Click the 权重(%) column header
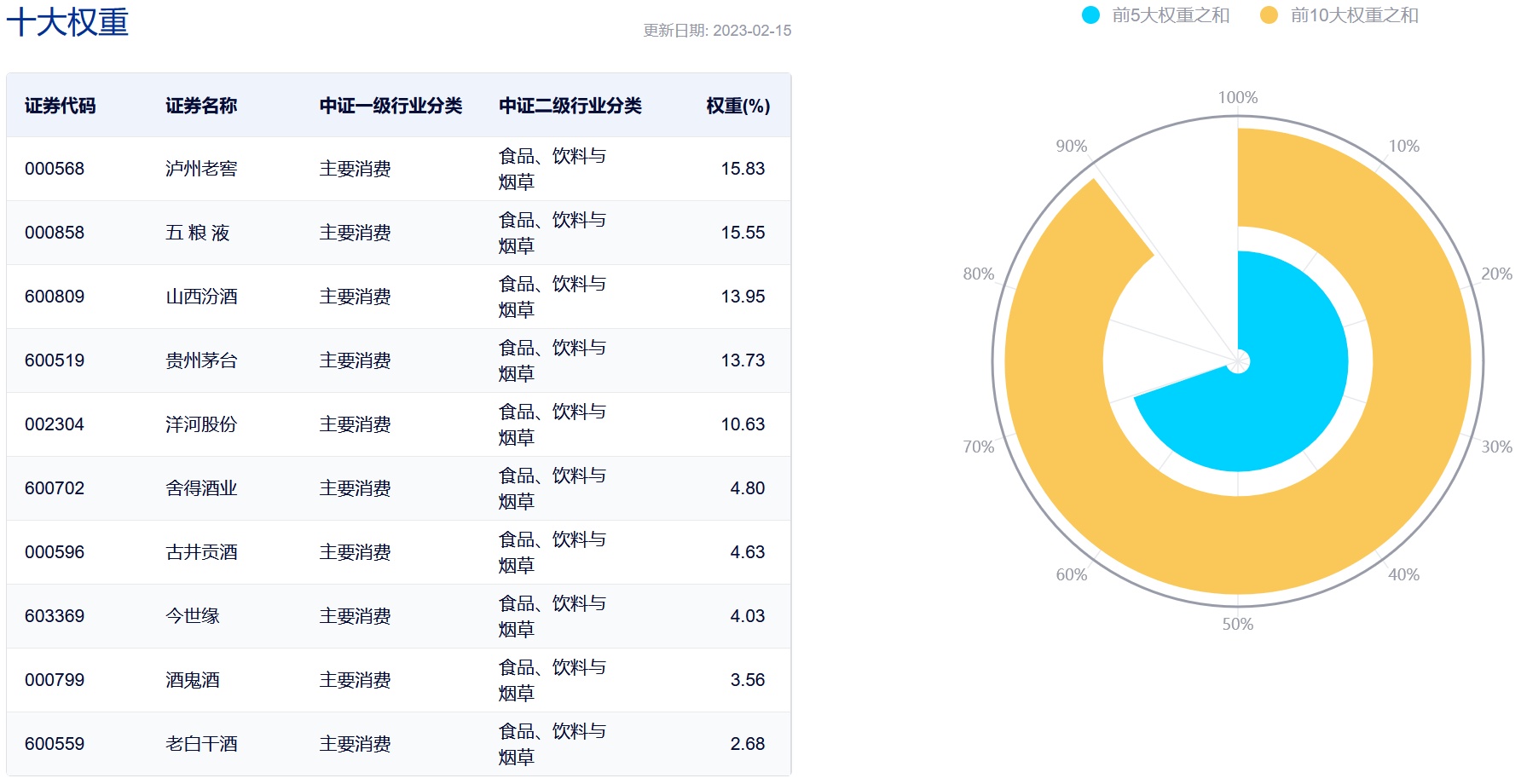 (x=737, y=106)
